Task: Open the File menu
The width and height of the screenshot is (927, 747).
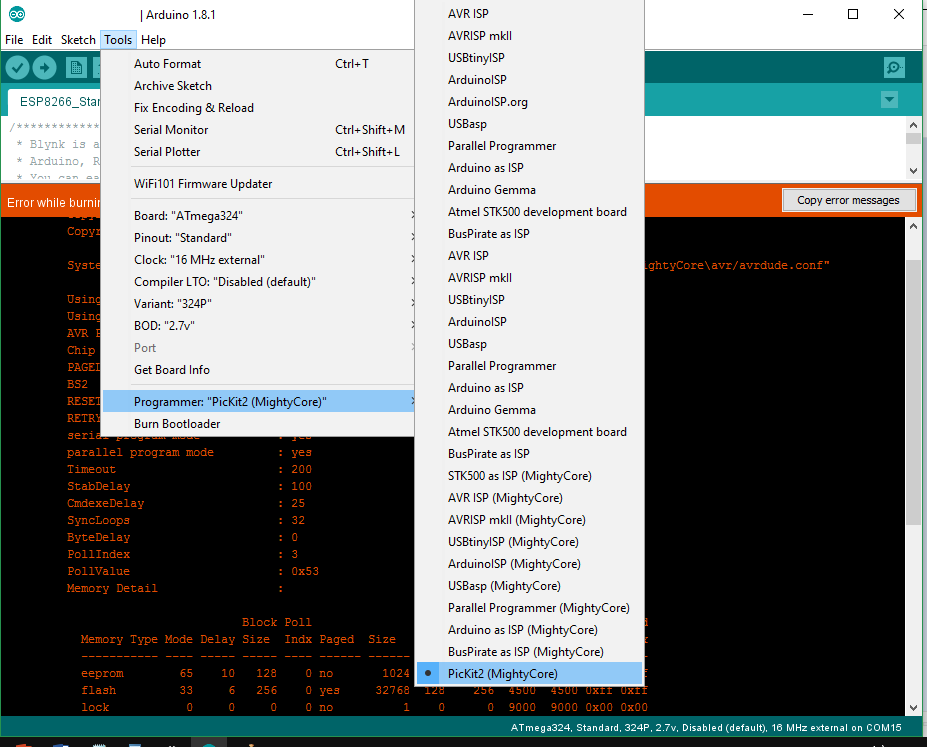Action: pyautogui.click(x=14, y=40)
